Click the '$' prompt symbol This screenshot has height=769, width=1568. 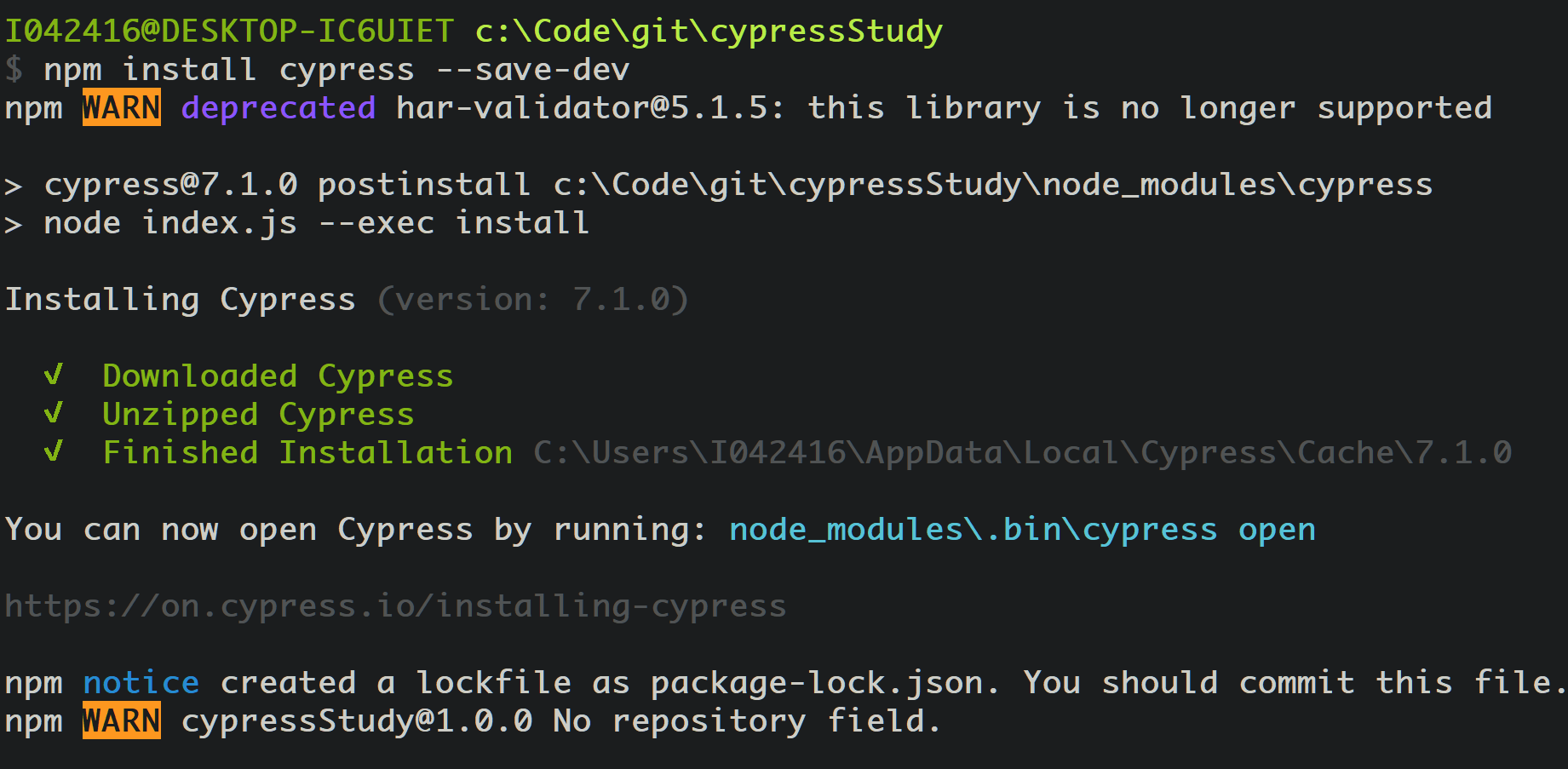tap(14, 70)
